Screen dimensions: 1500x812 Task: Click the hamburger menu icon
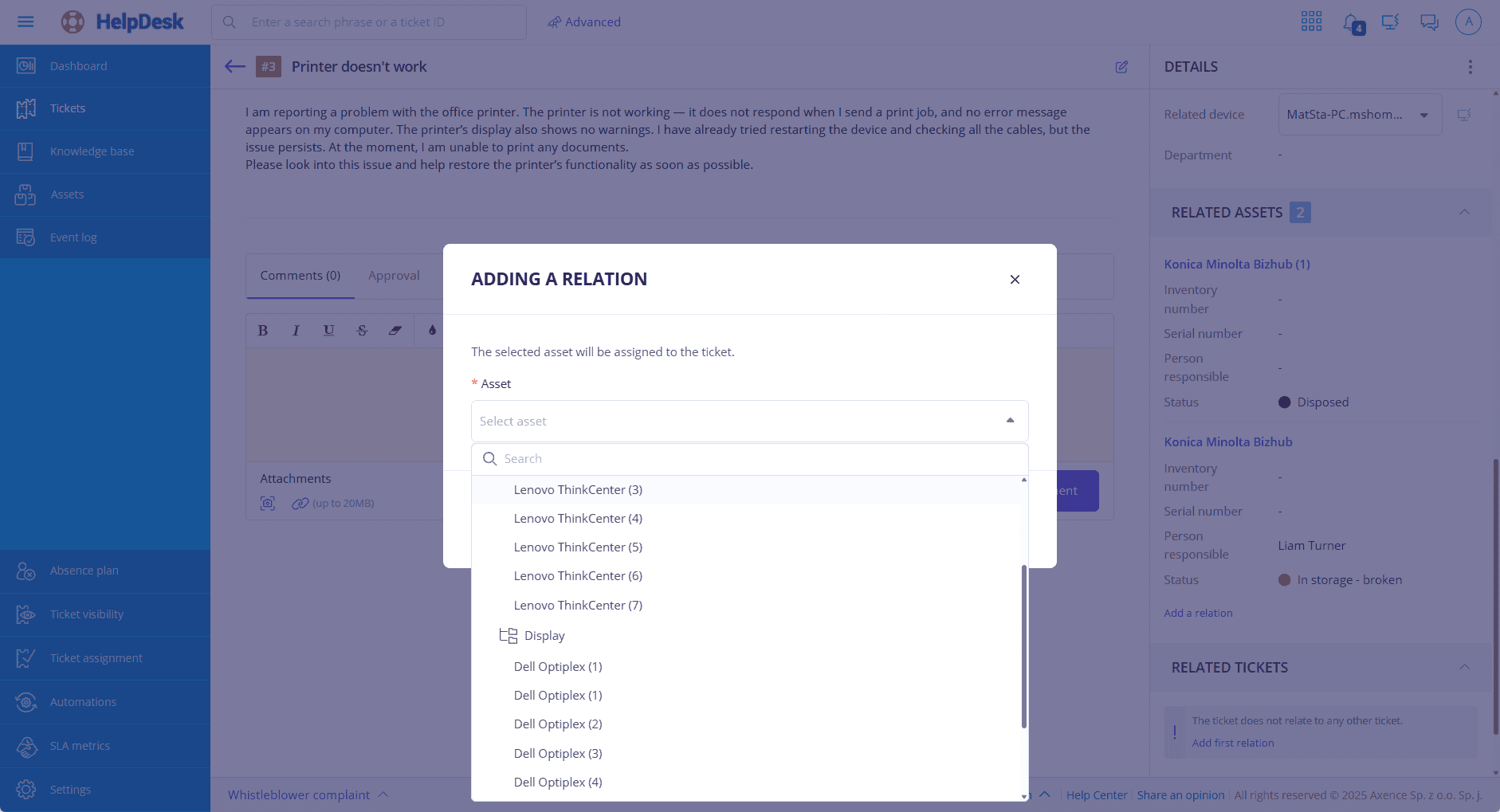tap(26, 22)
